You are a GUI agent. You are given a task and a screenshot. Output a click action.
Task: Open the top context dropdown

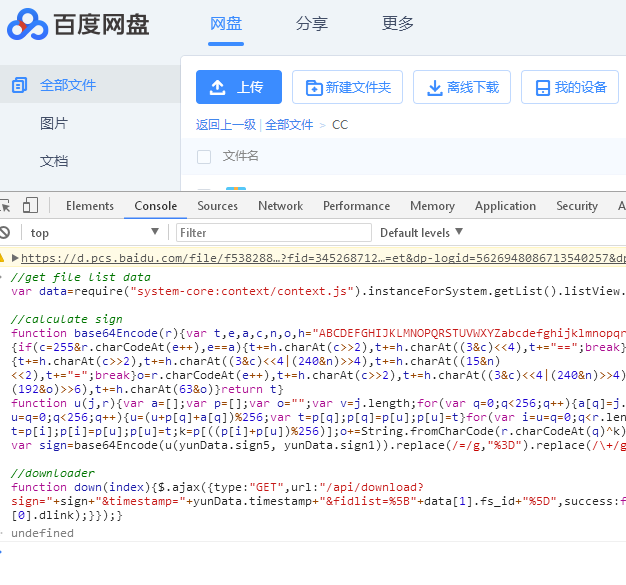click(95, 232)
